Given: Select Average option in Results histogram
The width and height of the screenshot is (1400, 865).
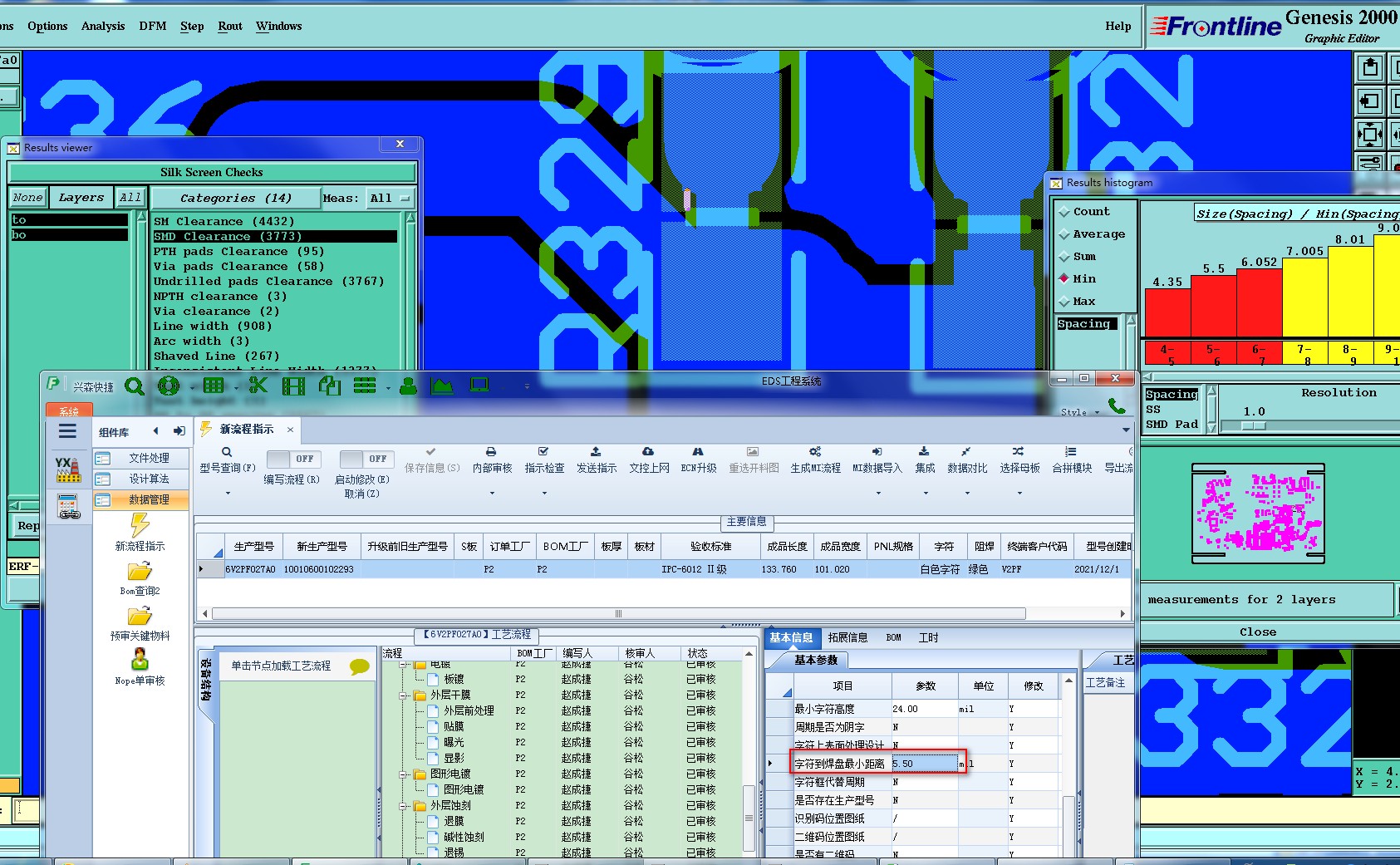Looking at the screenshot, I should (1064, 234).
